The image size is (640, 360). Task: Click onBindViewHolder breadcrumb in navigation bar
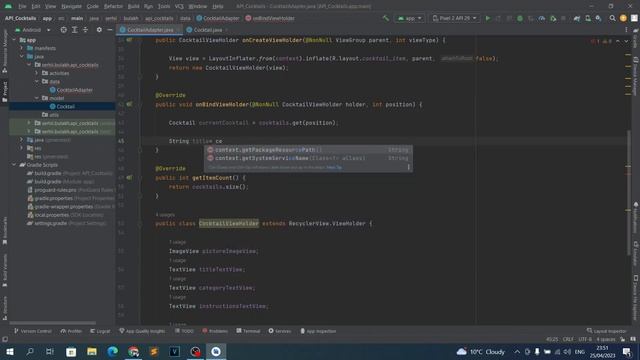coord(270,18)
